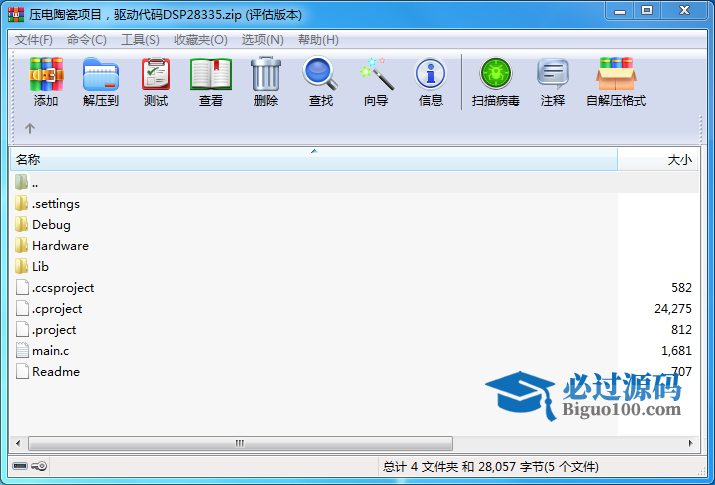Select the parent folder '..' icon
The width and height of the screenshot is (715, 485).
21,182
